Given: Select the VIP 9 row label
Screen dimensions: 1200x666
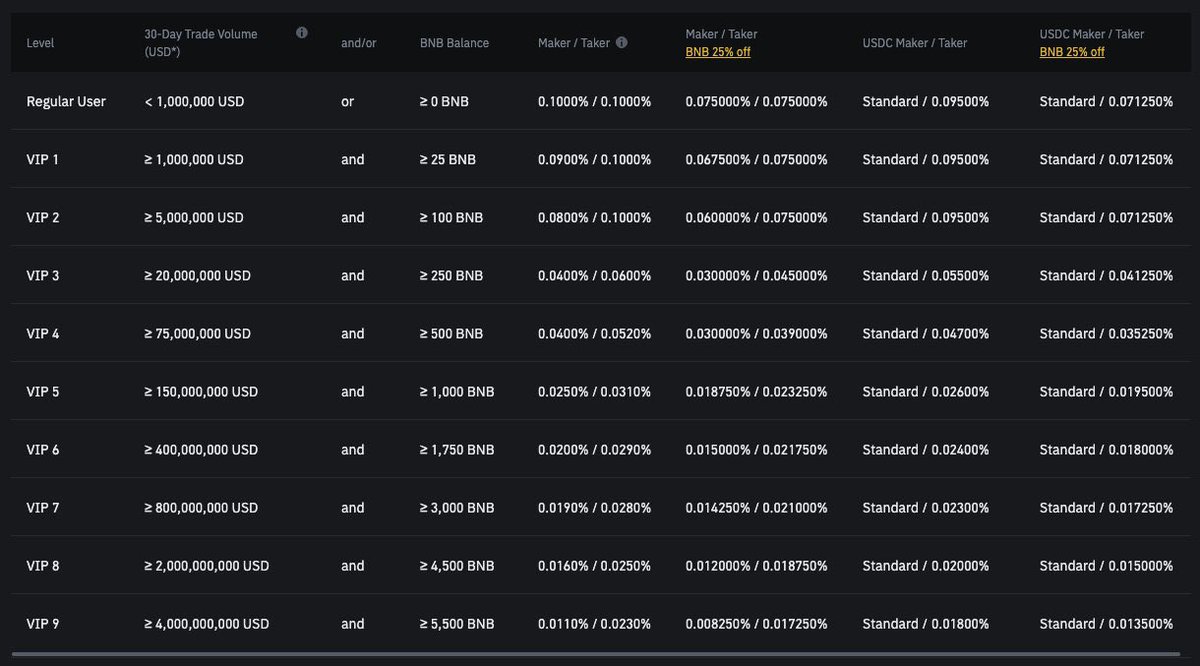Looking at the screenshot, I should point(43,623).
